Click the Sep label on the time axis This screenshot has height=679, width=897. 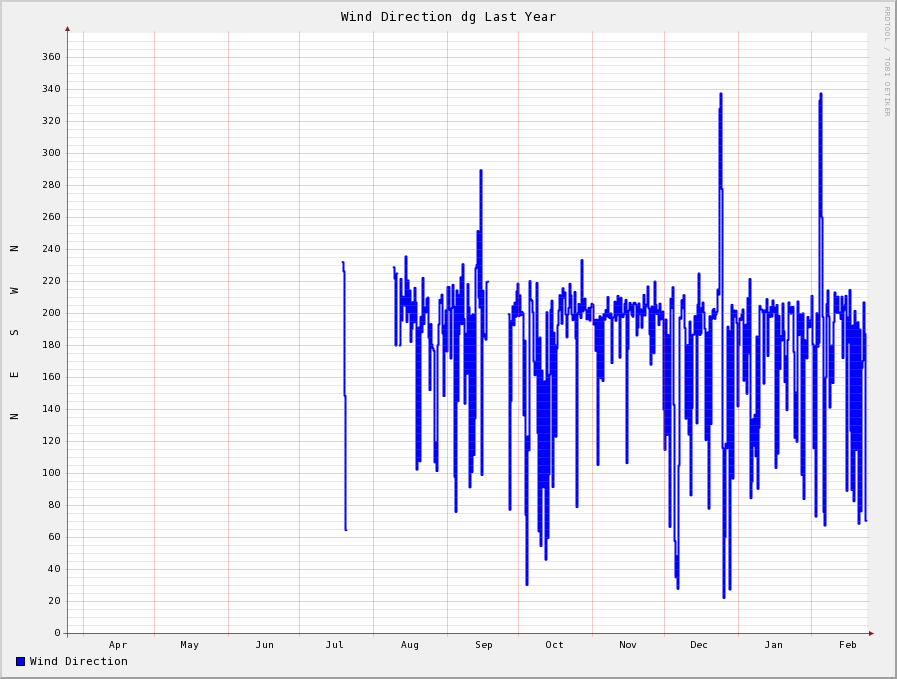point(484,645)
